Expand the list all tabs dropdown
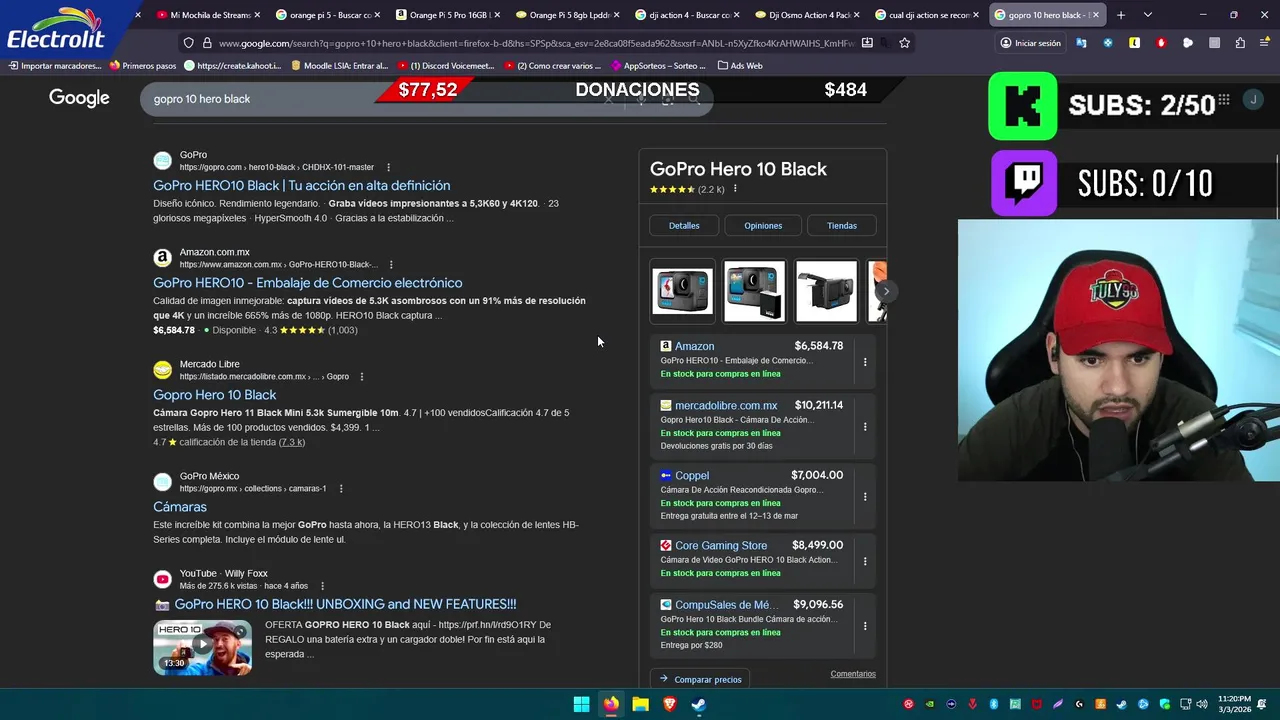Screen dimensions: 1280x720 coord(1147,15)
